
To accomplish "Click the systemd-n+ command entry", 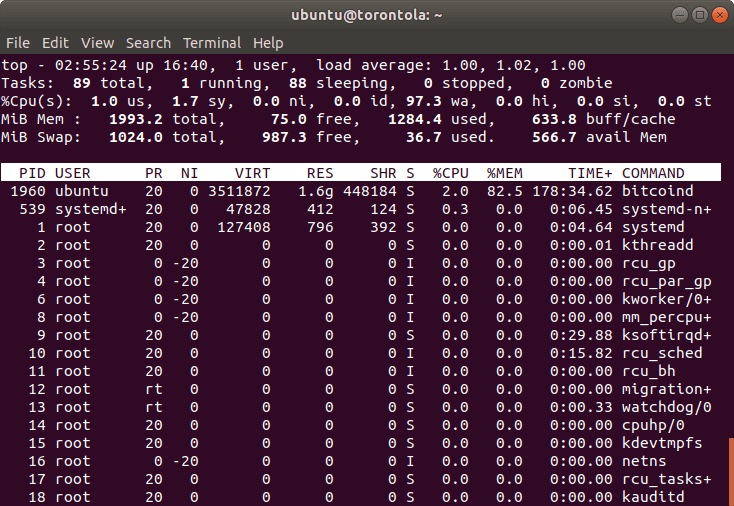I will (666, 209).
